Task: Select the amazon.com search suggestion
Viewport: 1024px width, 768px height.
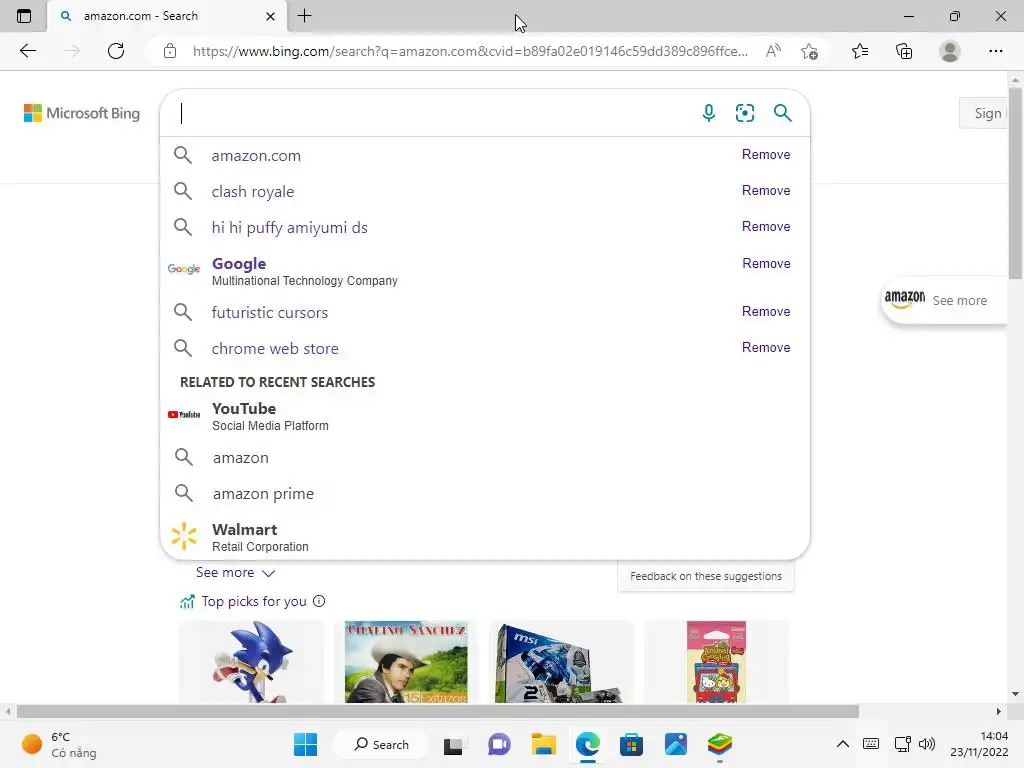Action: [x=256, y=155]
